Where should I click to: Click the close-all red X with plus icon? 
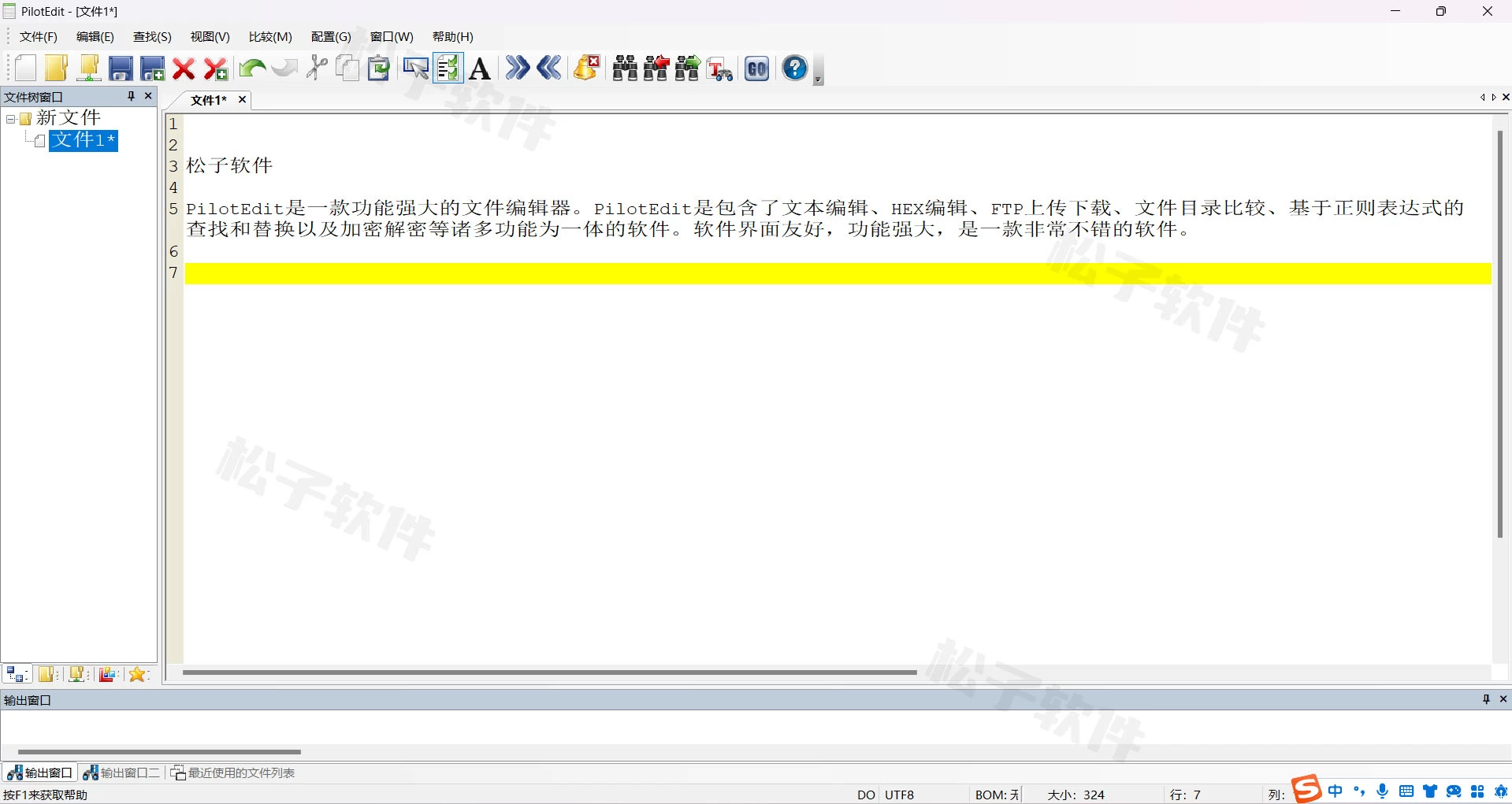(215, 69)
